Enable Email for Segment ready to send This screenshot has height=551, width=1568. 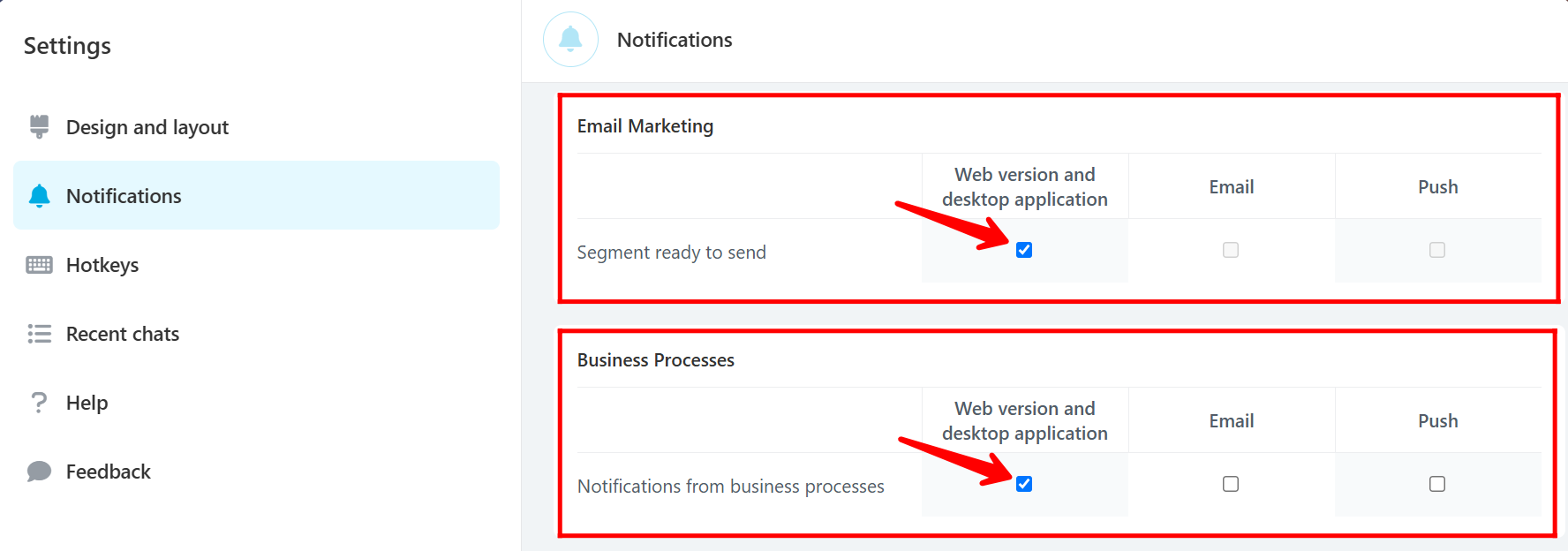click(1231, 250)
